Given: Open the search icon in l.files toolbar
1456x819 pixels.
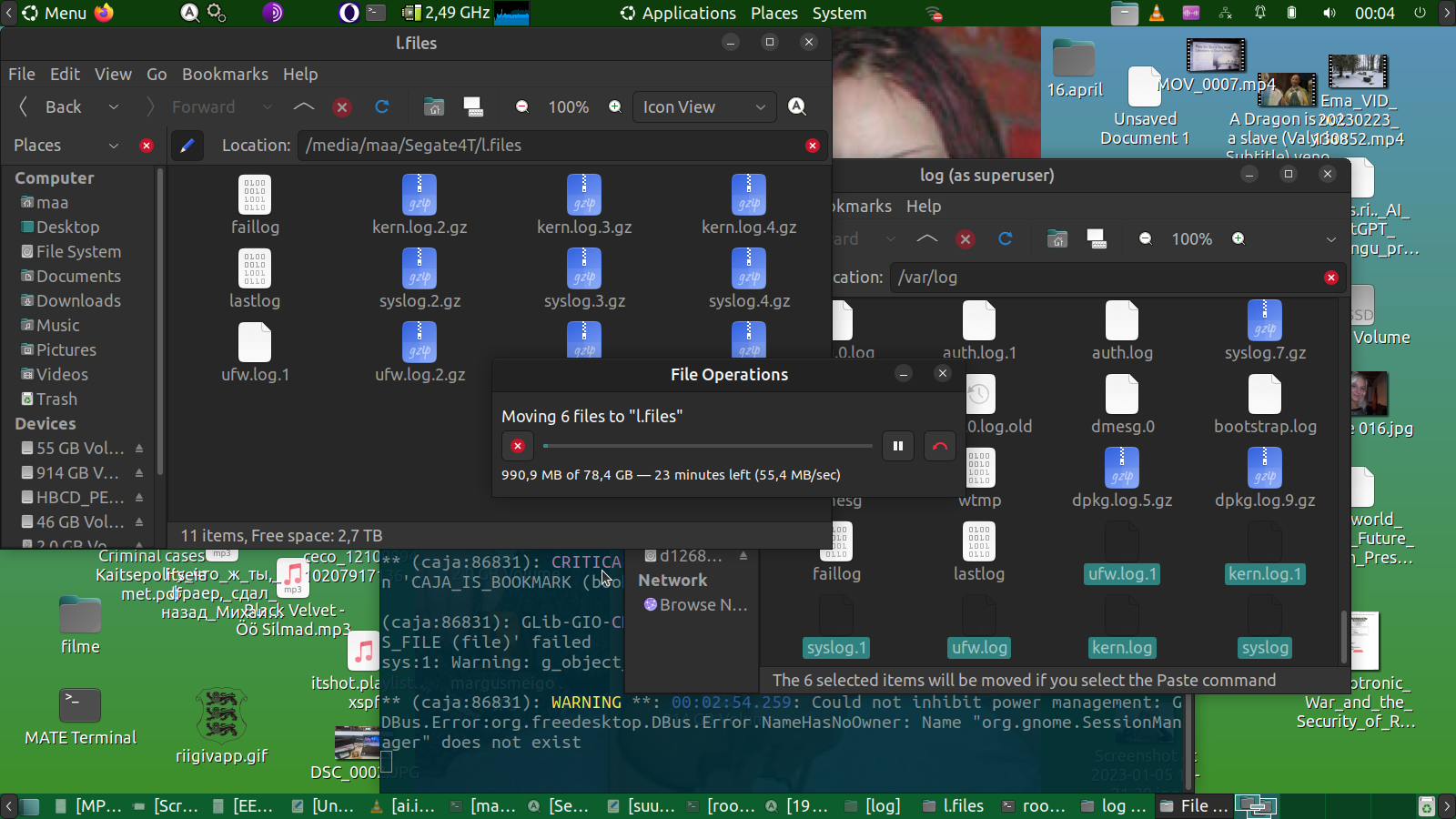Looking at the screenshot, I should tap(797, 107).
